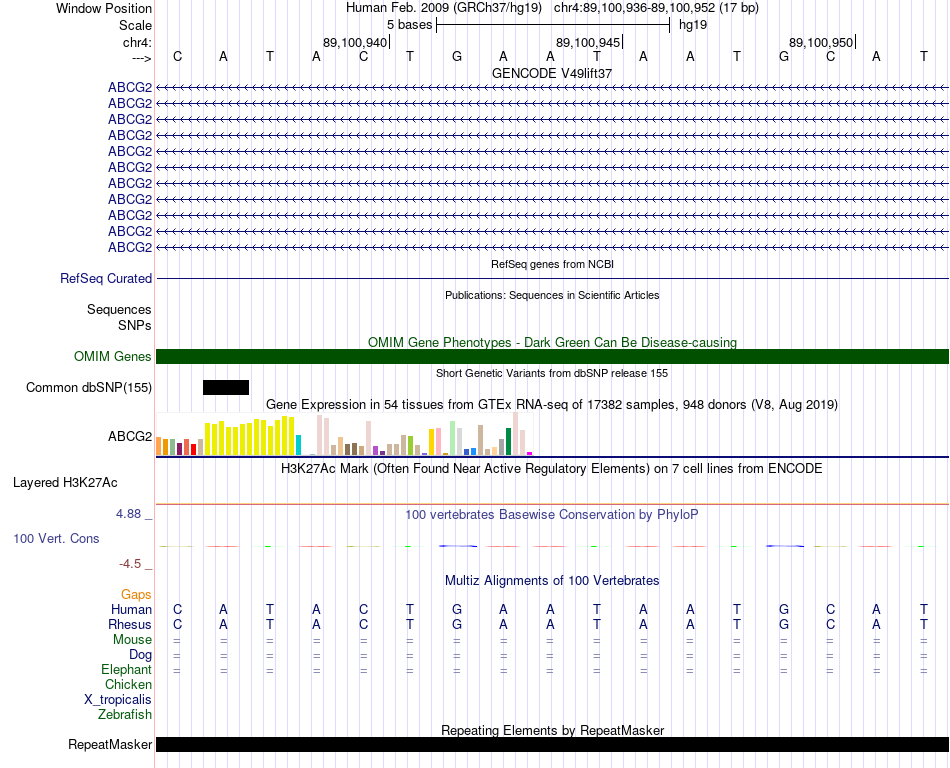Click the RepeatMasker track label
This screenshot has width=950, height=768.
[x=110, y=744]
